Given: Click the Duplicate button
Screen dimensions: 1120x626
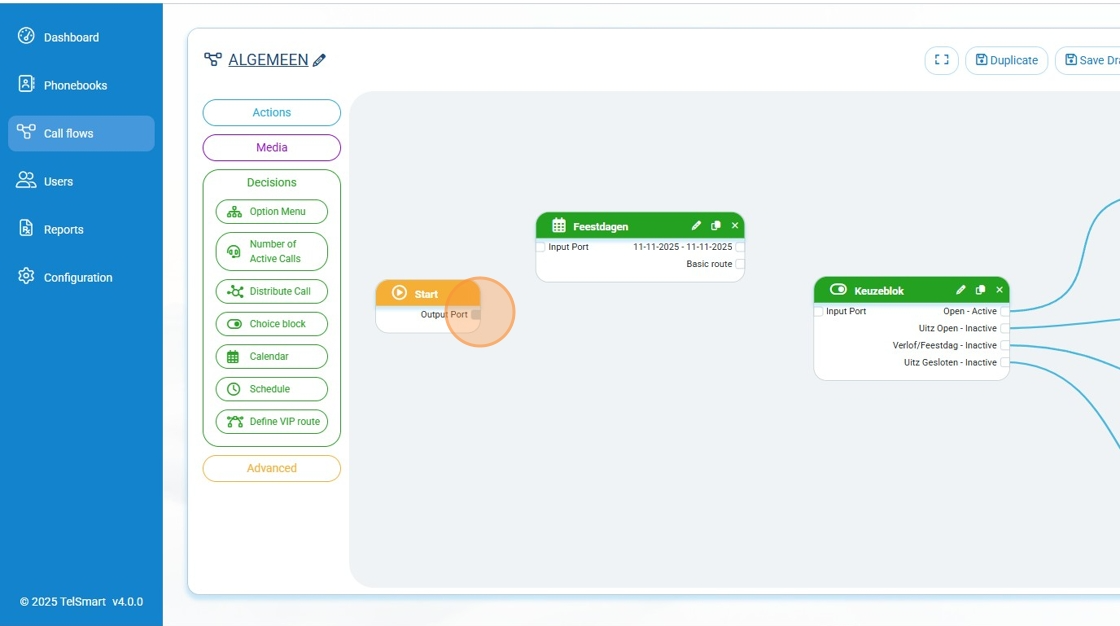Looking at the screenshot, I should [x=1006, y=60].
